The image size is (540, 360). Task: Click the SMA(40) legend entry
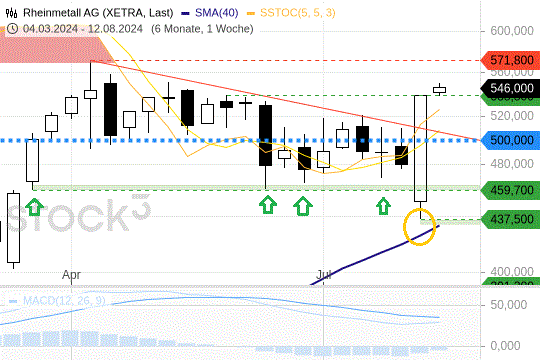pyautogui.click(x=210, y=13)
